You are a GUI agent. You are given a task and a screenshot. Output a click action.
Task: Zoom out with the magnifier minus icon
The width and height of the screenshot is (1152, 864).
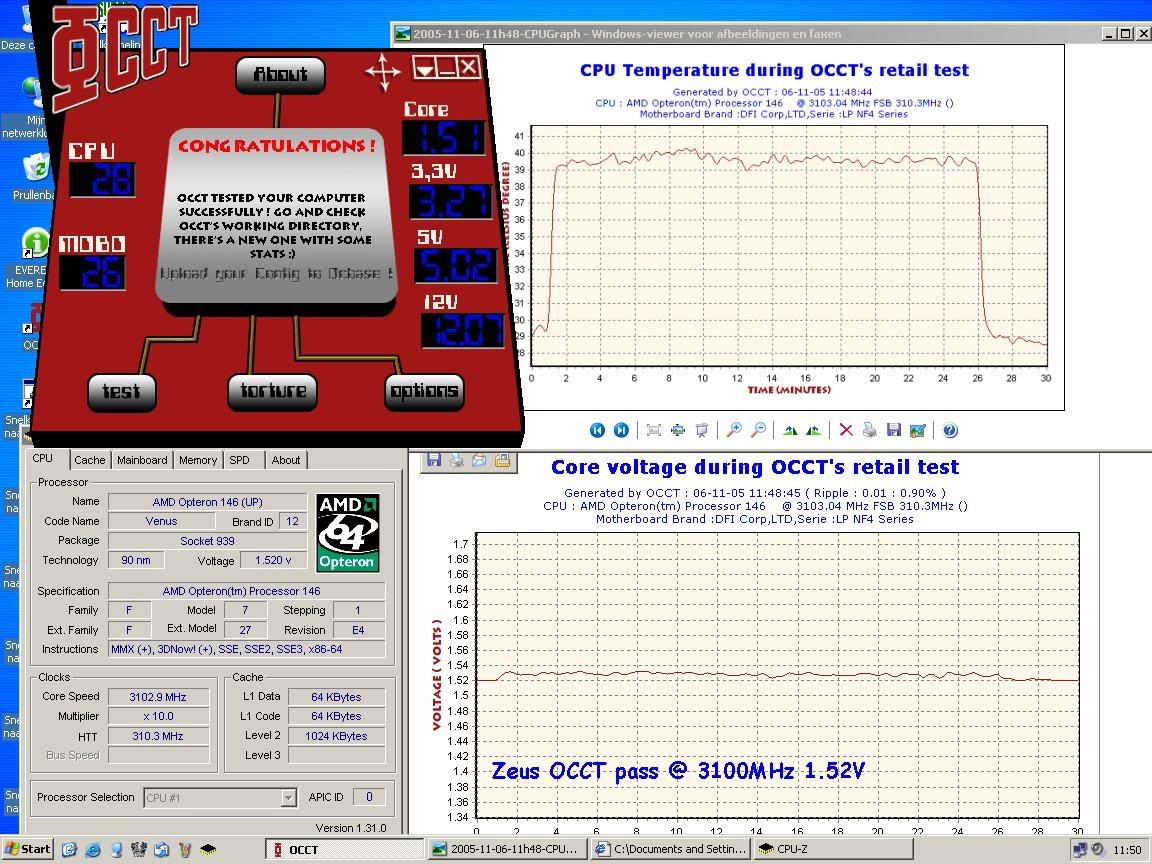coord(758,431)
